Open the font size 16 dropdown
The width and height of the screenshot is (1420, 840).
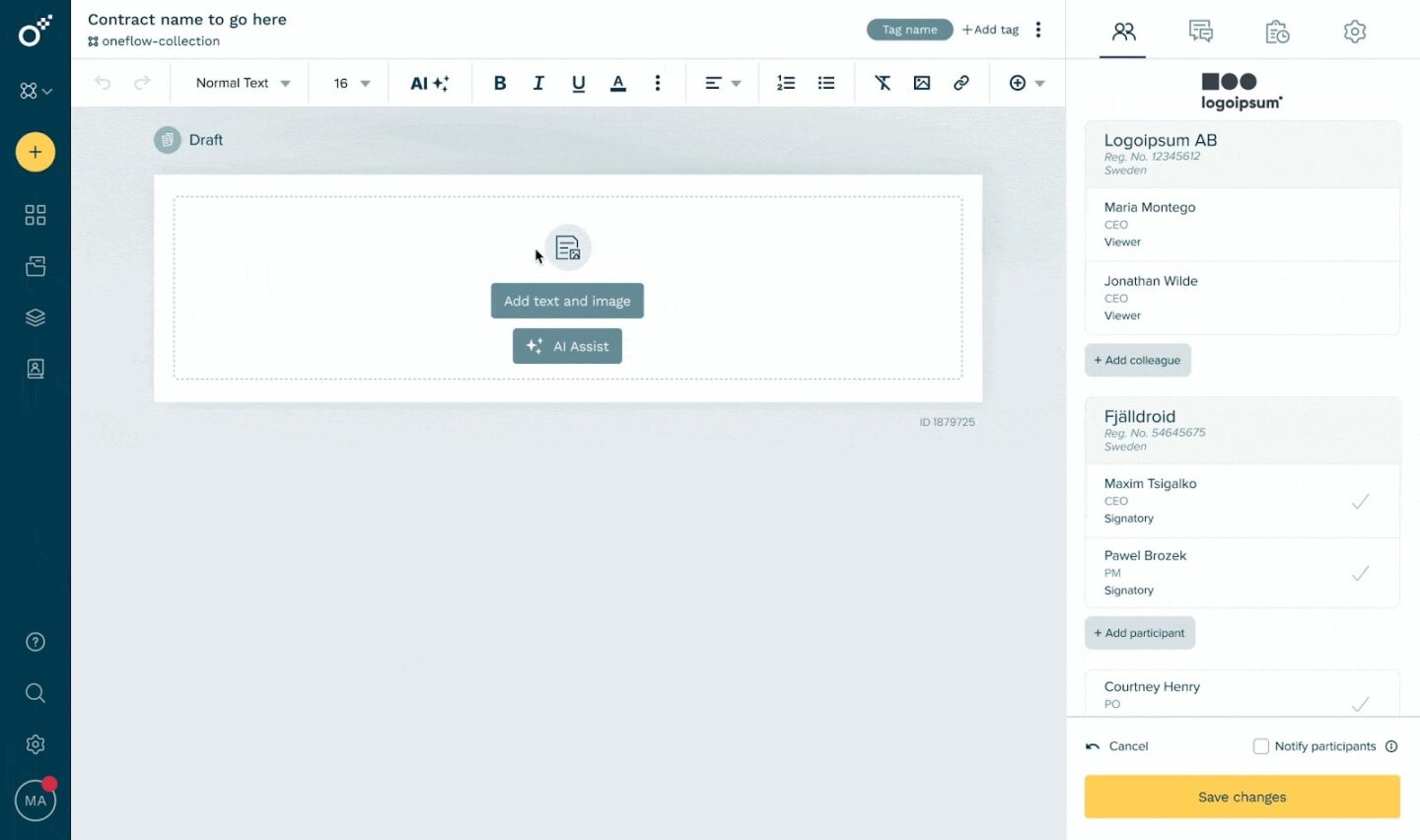[347, 83]
